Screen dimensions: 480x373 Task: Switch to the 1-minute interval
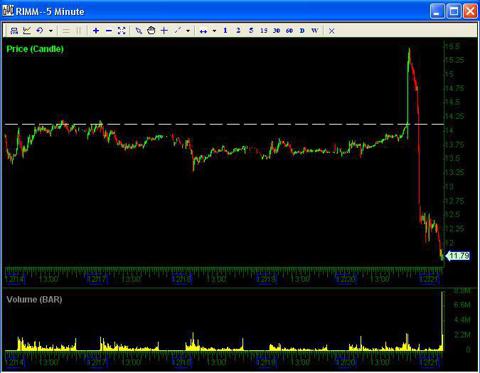(225, 31)
